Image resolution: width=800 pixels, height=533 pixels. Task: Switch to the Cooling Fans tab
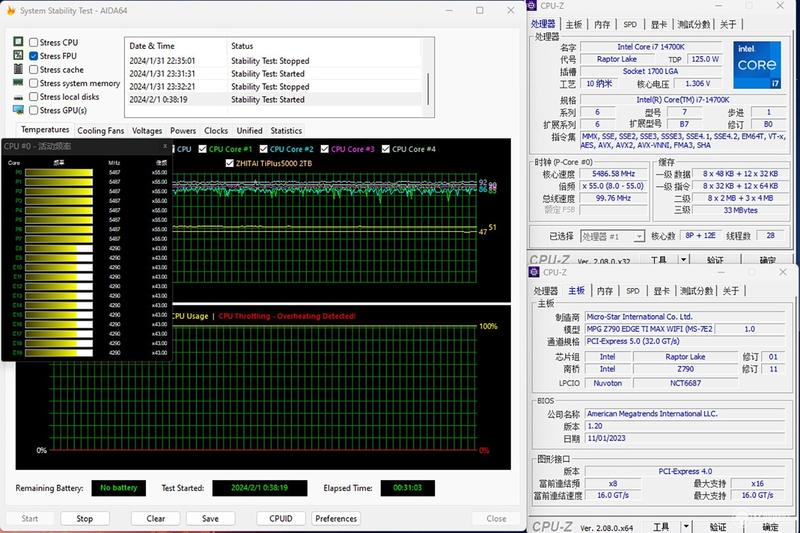point(101,131)
